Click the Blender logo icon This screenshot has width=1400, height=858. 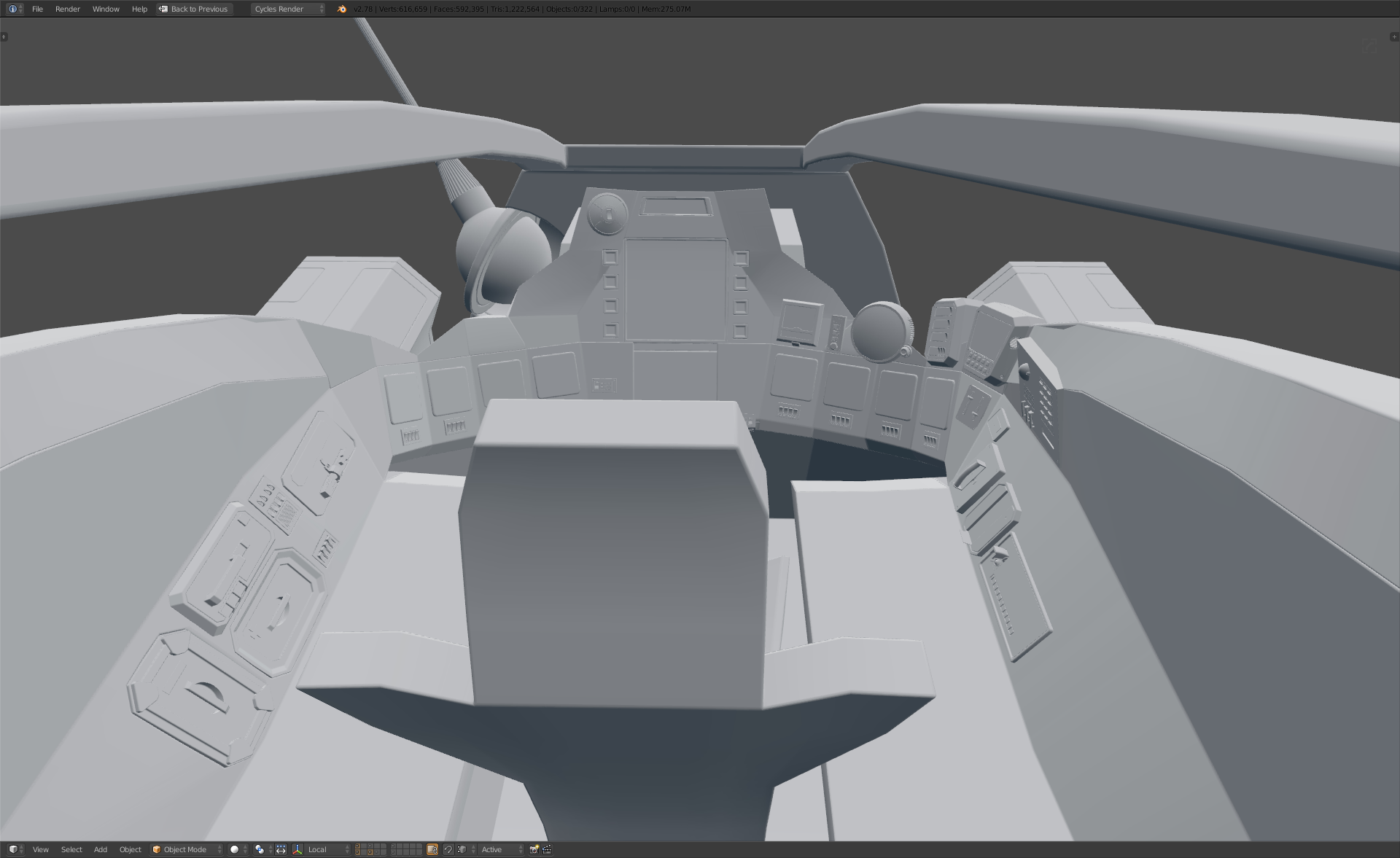pyautogui.click(x=342, y=9)
